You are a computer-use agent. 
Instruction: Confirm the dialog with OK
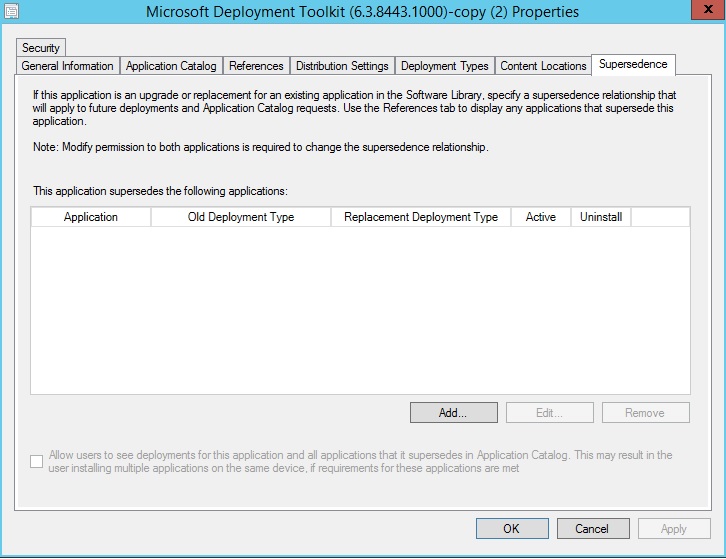point(512,529)
